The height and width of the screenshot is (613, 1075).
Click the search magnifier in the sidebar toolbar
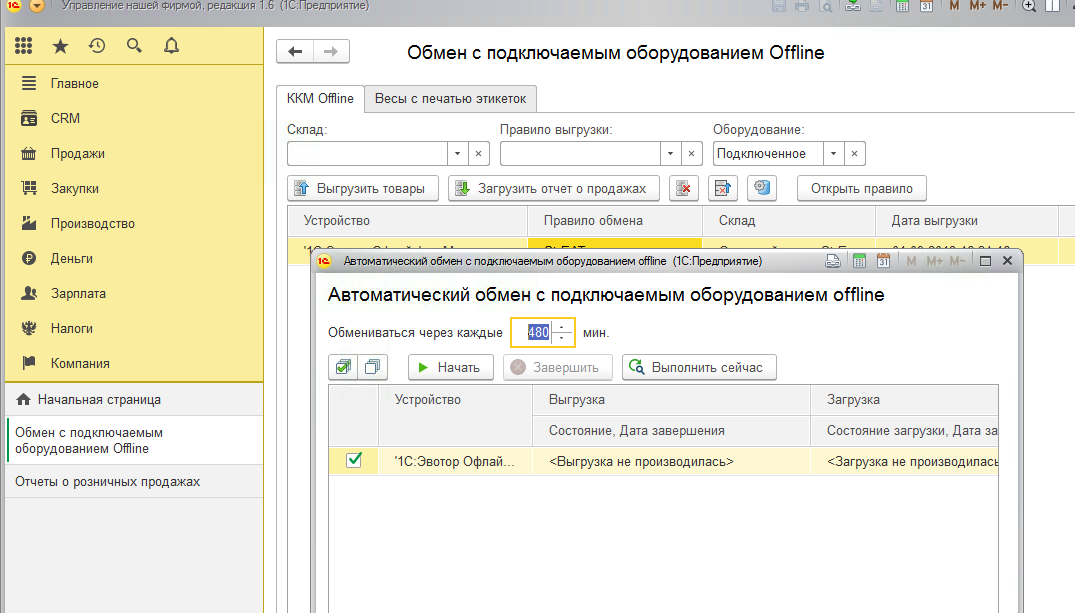[134, 46]
